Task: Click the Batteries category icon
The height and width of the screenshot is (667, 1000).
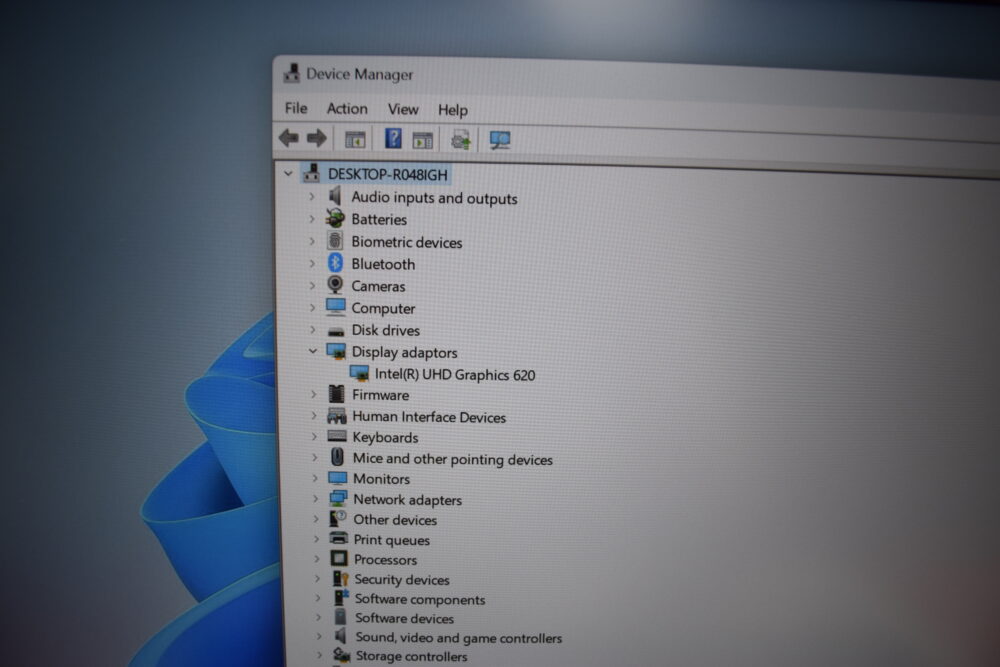Action: pyautogui.click(x=335, y=218)
